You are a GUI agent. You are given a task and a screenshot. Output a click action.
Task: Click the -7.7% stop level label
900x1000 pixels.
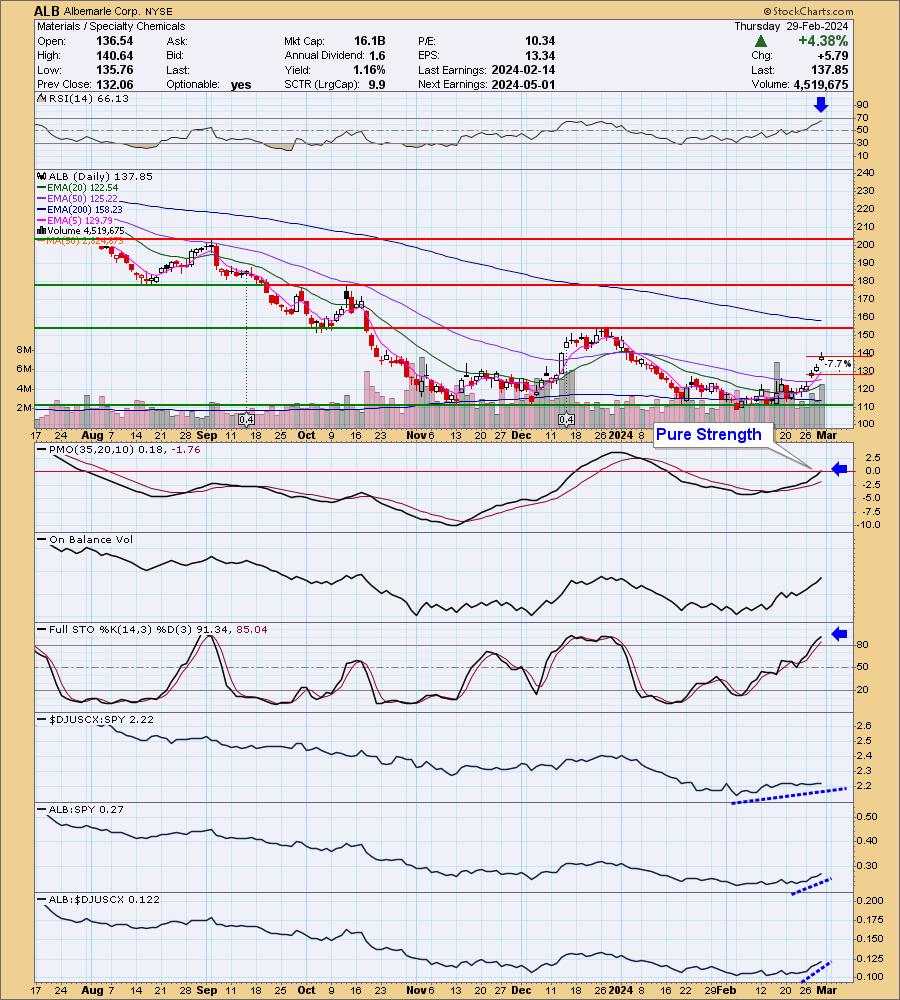point(838,364)
